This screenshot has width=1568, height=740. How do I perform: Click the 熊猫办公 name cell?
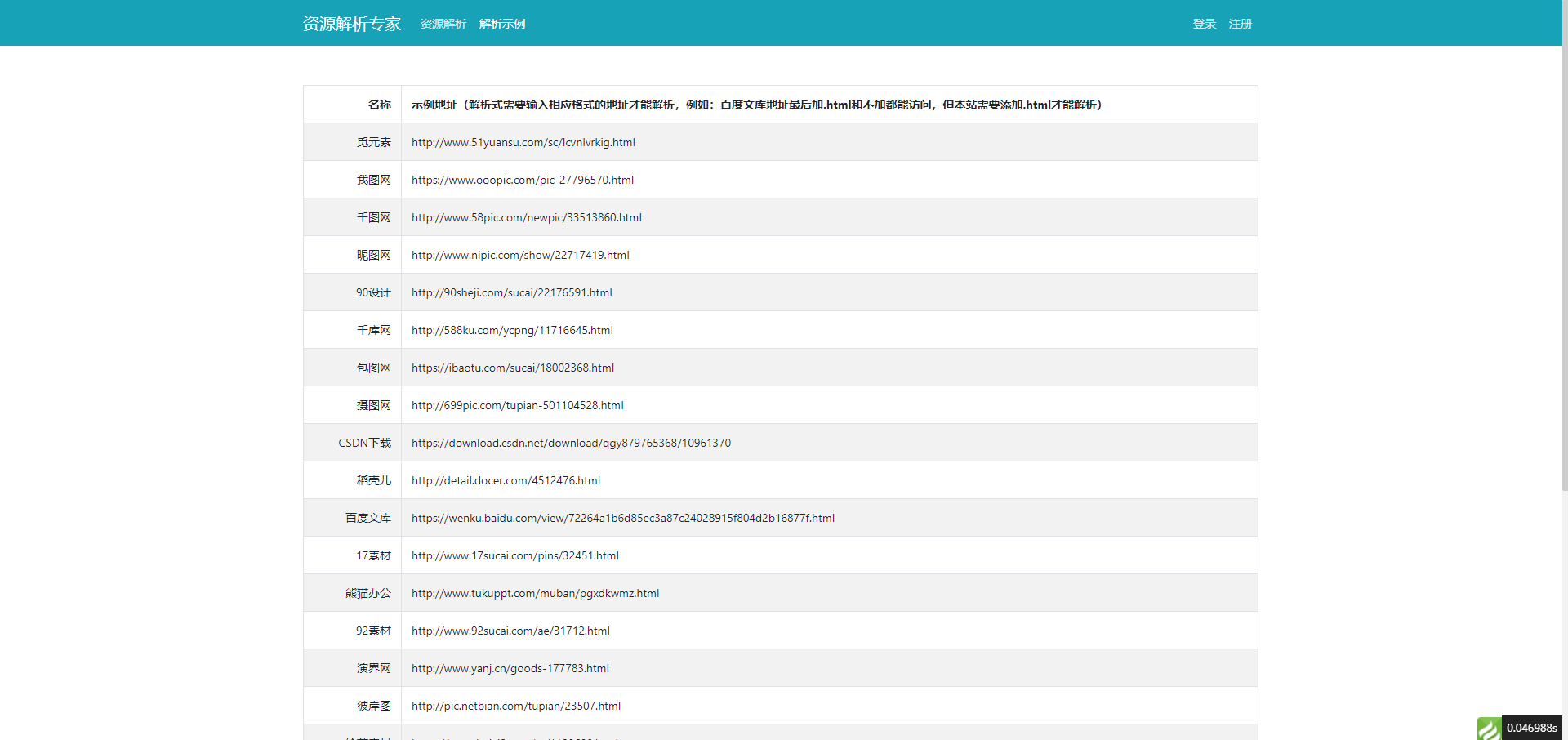coord(352,593)
